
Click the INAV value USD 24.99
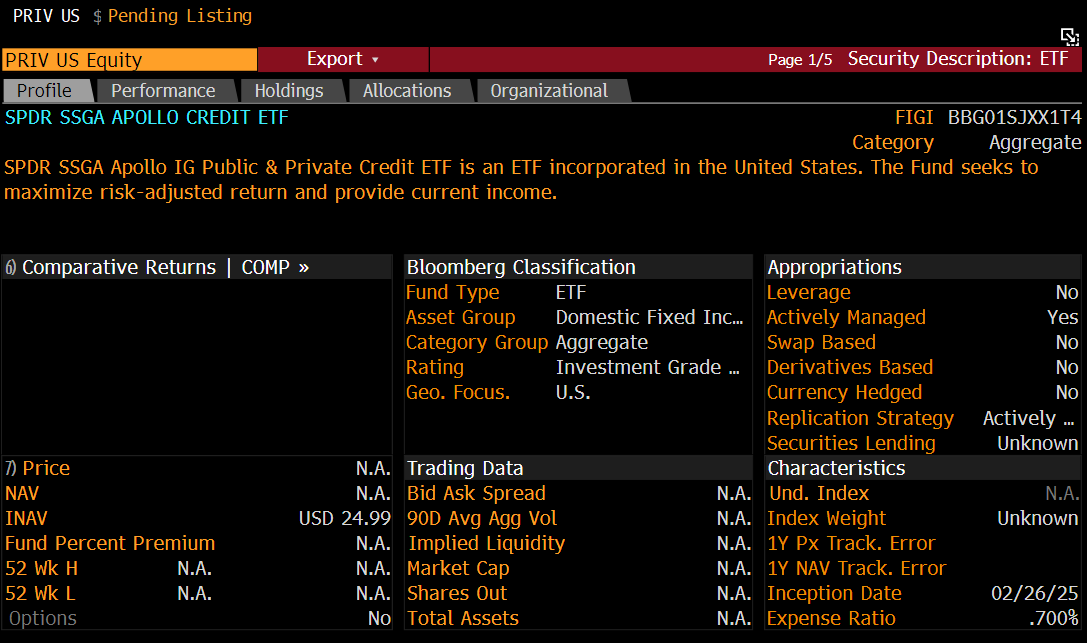coord(345,518)
